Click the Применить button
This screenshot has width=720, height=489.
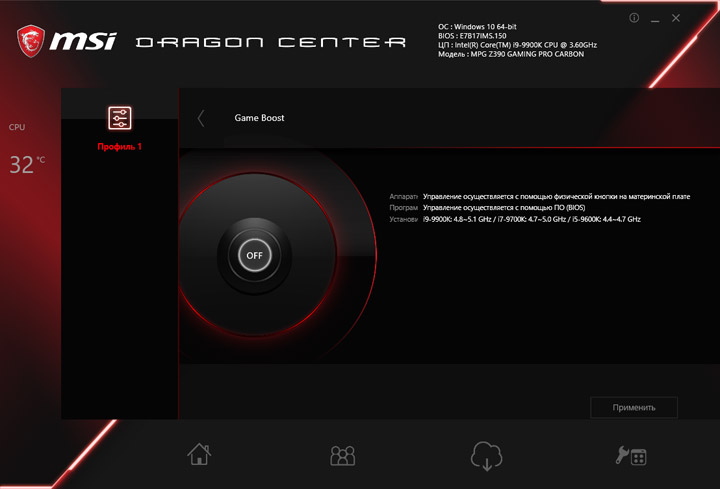[634, 407]
